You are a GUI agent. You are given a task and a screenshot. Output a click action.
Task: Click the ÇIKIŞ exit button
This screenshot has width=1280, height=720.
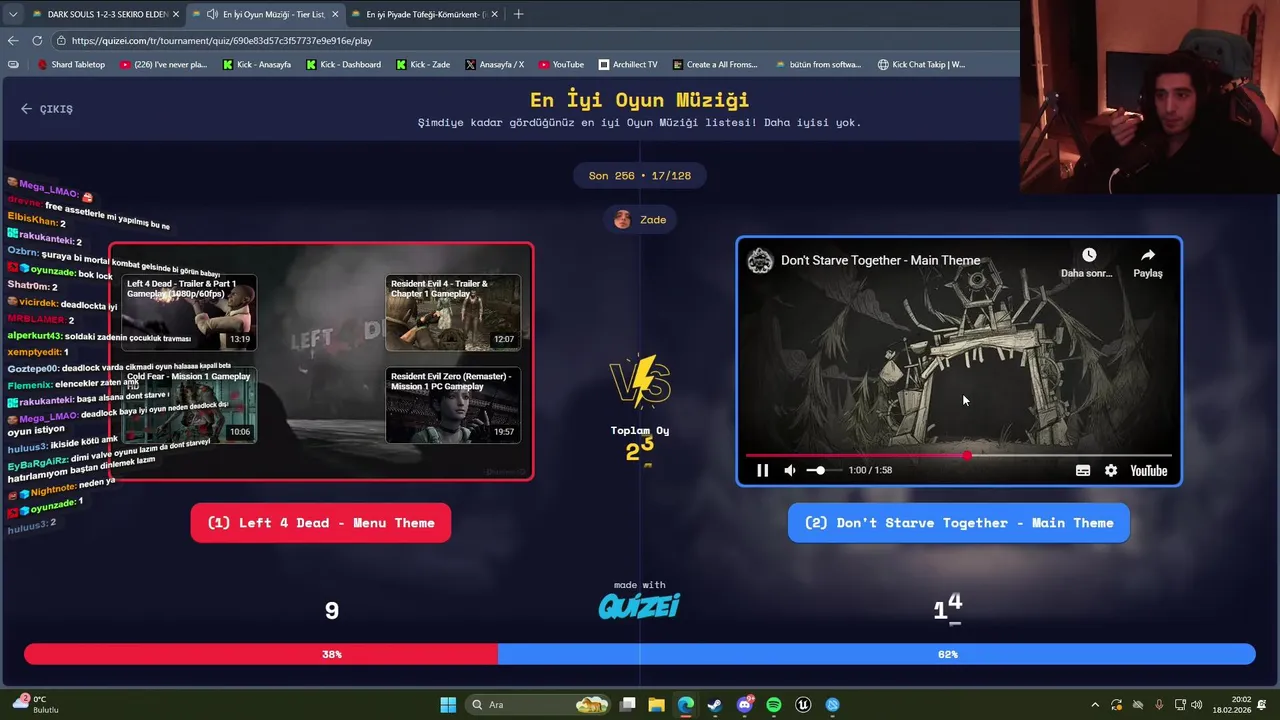[47, 109]
